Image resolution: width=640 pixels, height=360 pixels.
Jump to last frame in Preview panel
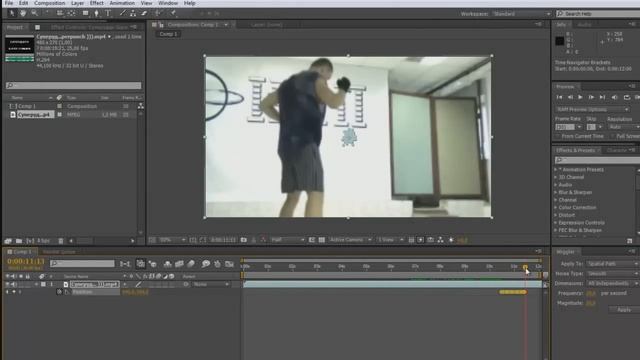(x=602, y=97)
